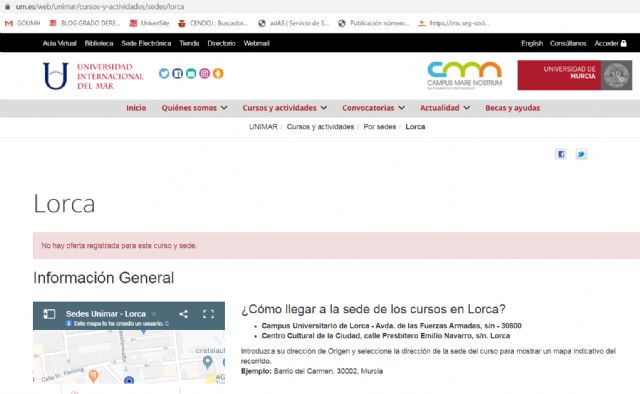This screenshot has height=394, width=640.
Task: Open the UniverSite bookmark
Action: coord(149,23)
